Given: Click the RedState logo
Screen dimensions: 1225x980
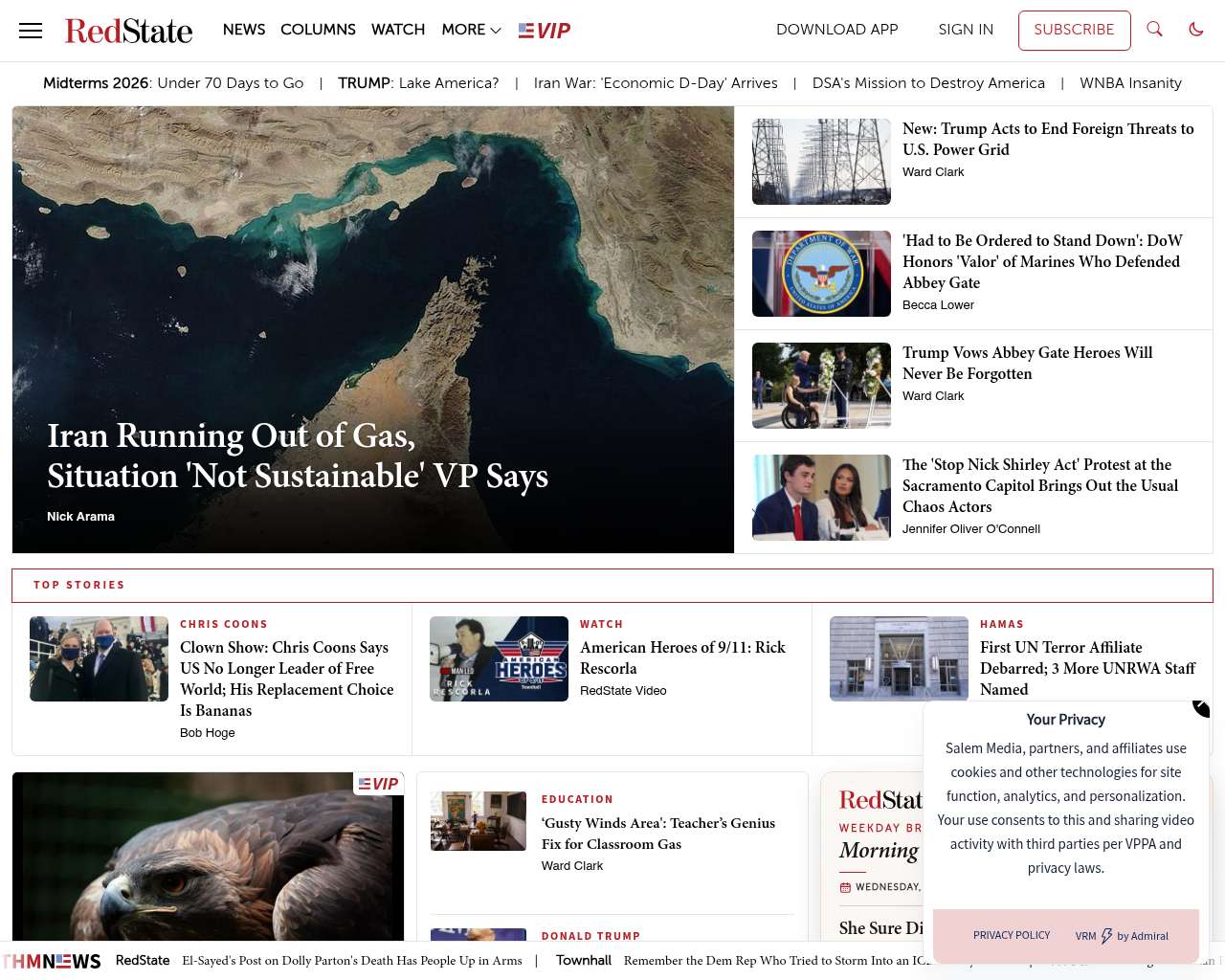Looking at the screenshot, I should pos(128,31).
